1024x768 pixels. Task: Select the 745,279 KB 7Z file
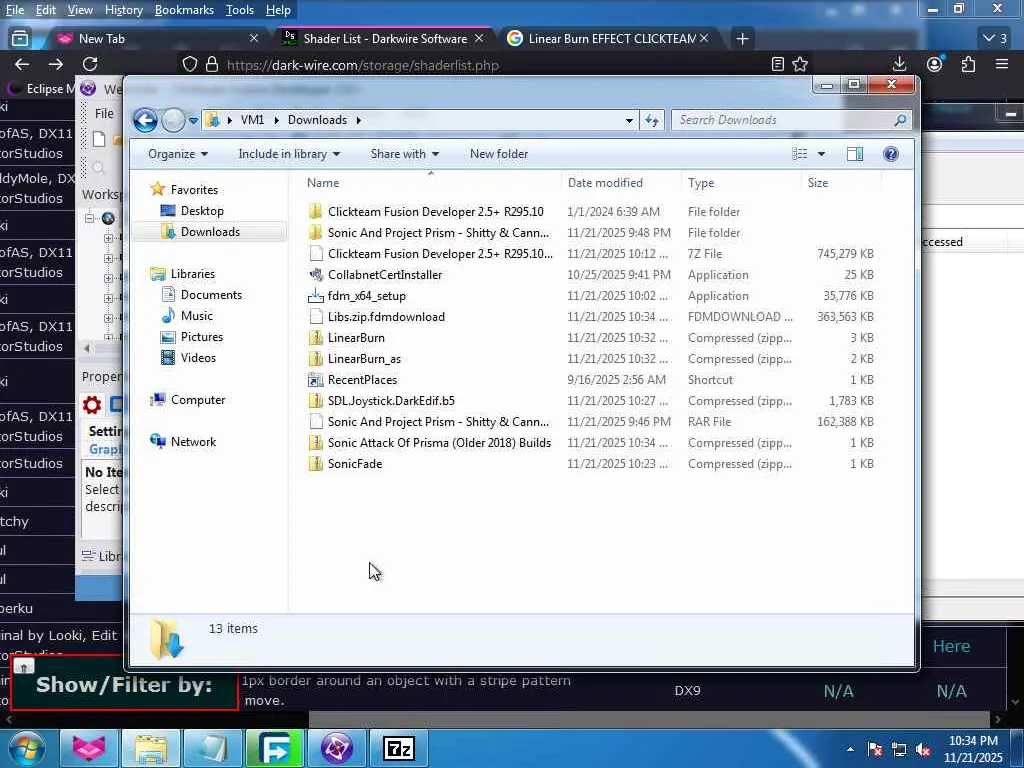[x=440, y=253]
